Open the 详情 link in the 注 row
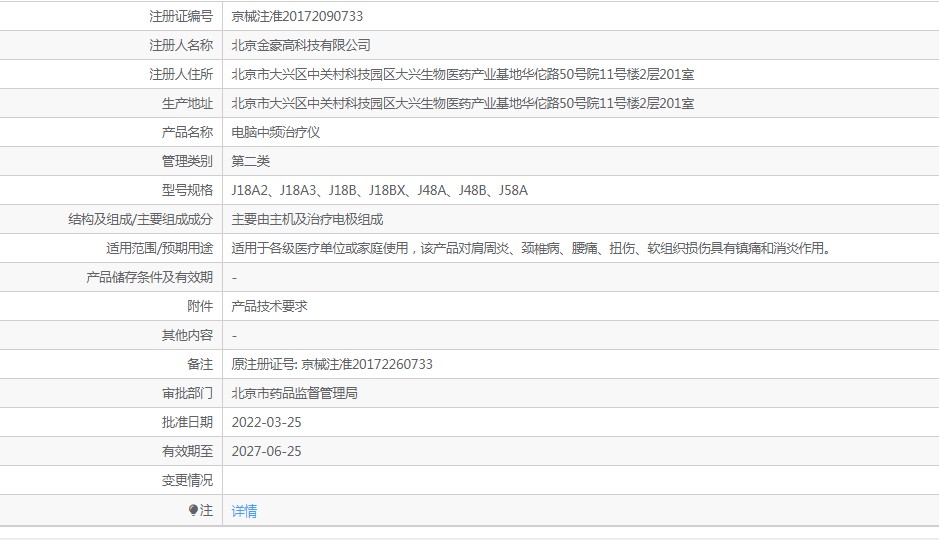The image size is (939, 540). (244, 511)
